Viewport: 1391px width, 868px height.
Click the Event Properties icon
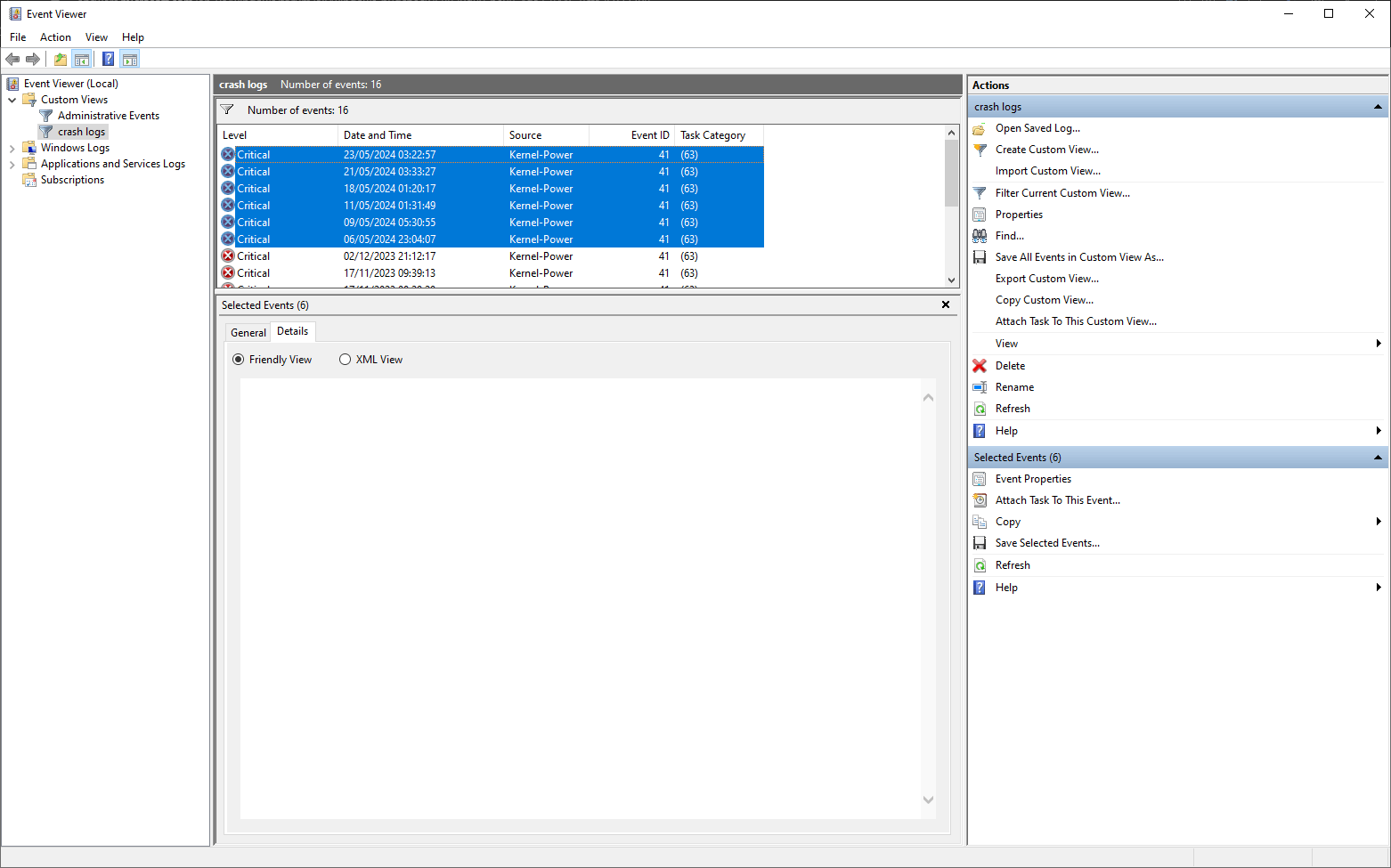[980, 479]
